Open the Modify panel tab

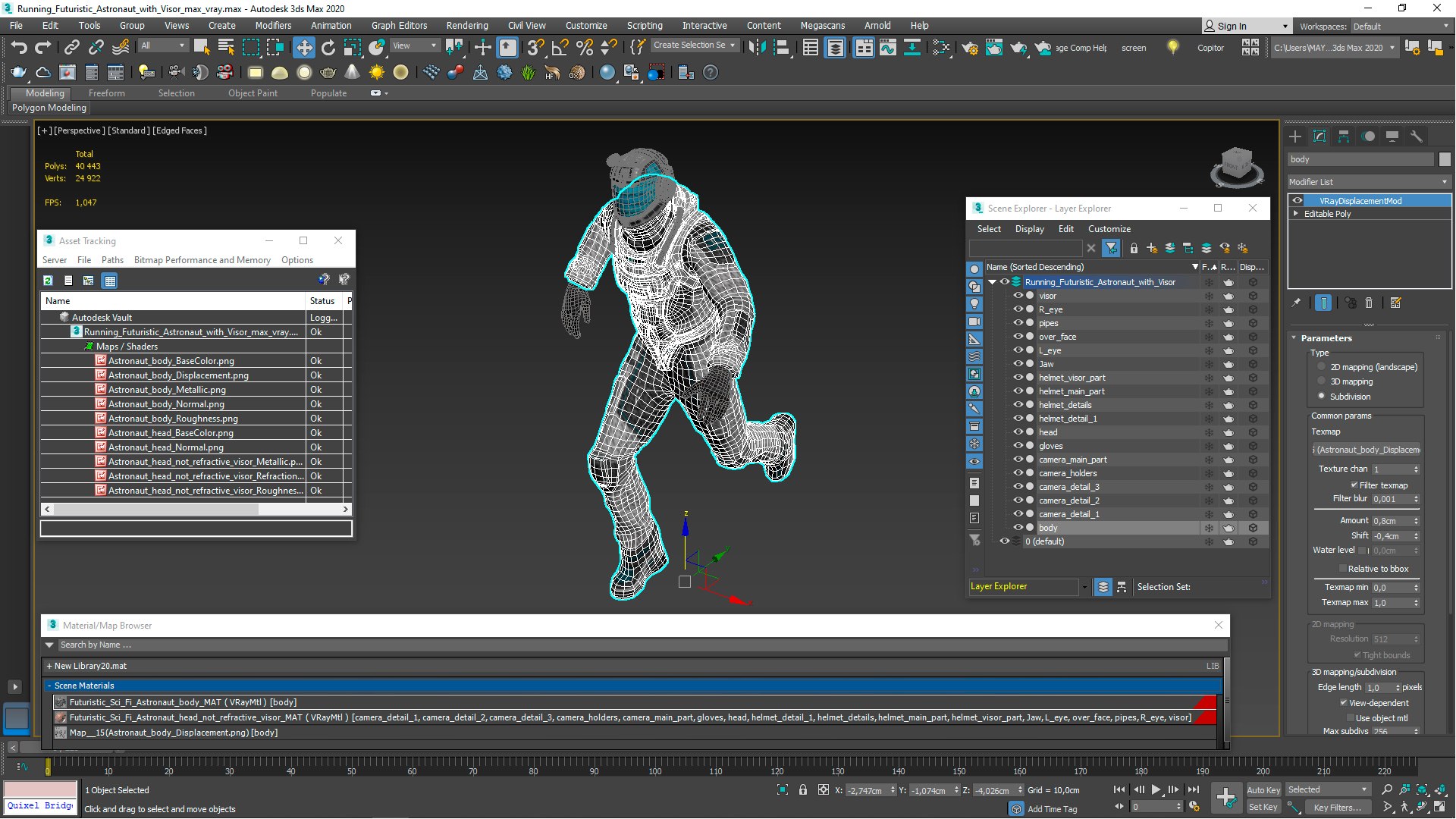(1319, 136)
